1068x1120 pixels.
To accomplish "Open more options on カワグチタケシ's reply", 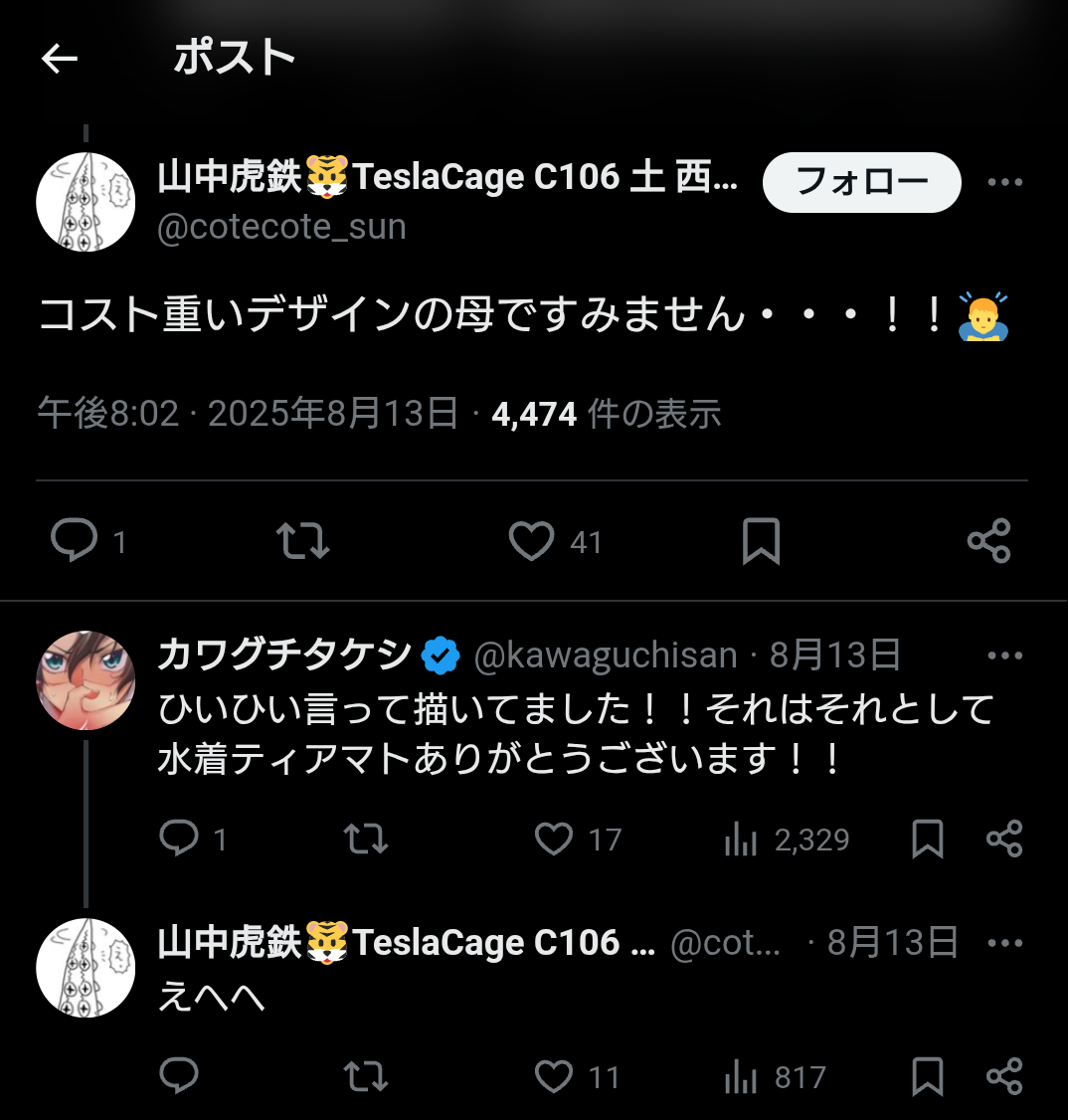I will (1004, 655).
